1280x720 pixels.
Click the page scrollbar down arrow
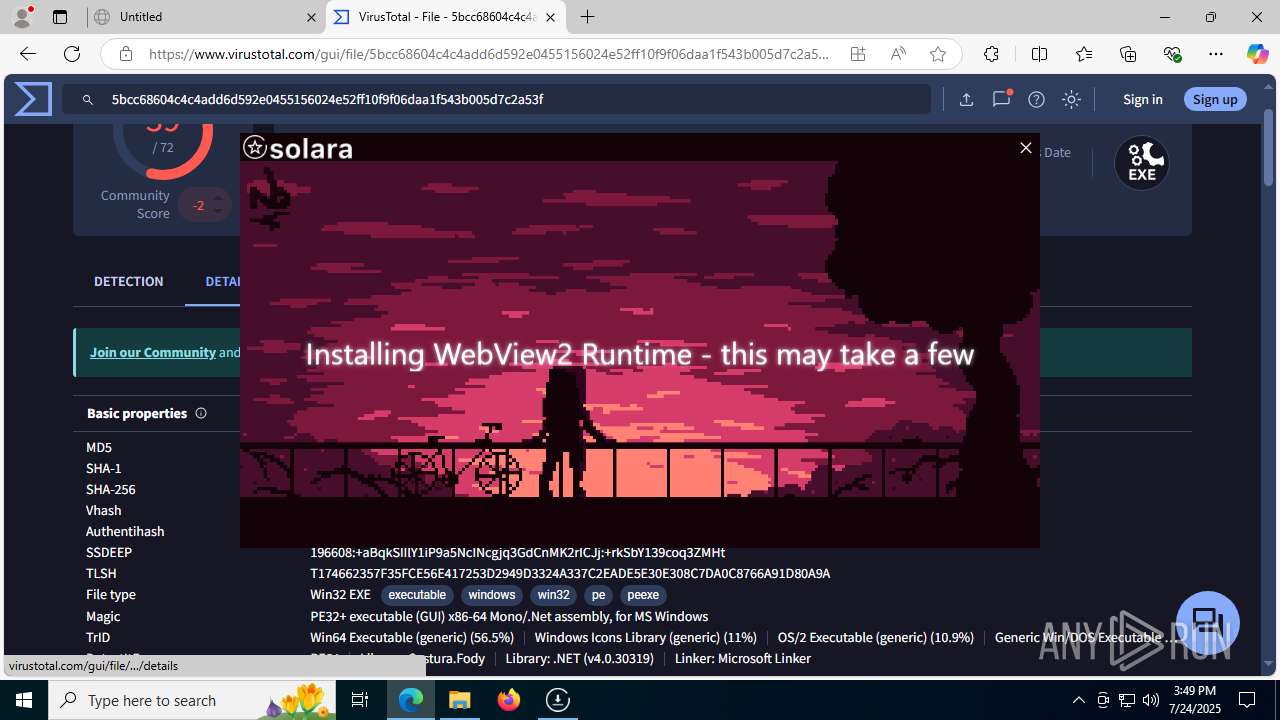(1269, 664)
